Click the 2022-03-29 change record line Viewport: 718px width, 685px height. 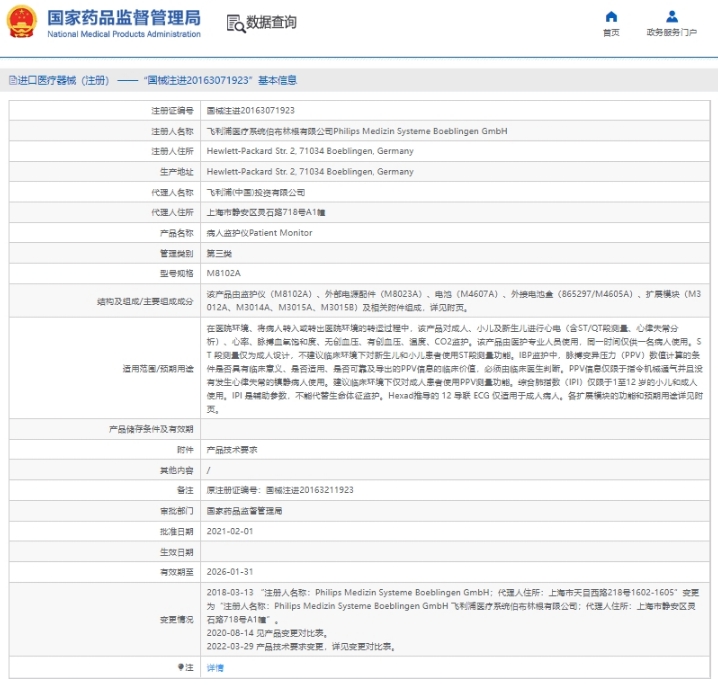click(x=301, y=646)
